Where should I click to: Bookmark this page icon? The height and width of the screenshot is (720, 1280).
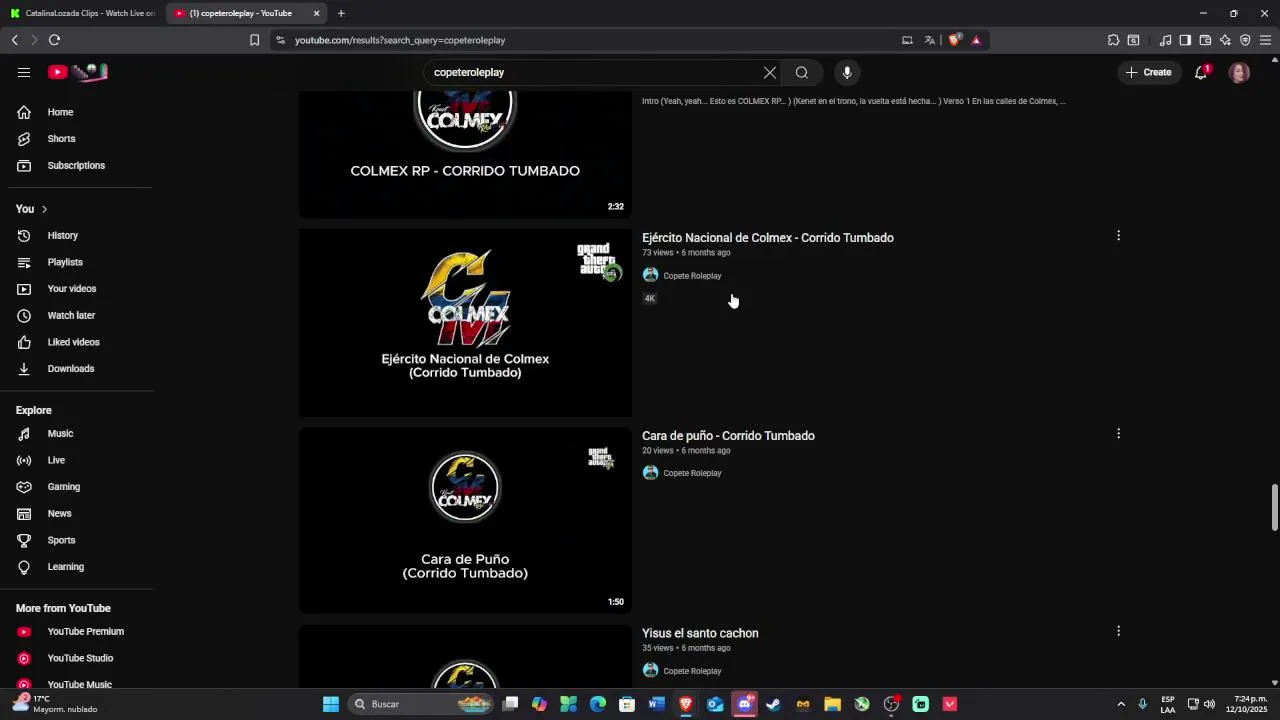[254, 40]
